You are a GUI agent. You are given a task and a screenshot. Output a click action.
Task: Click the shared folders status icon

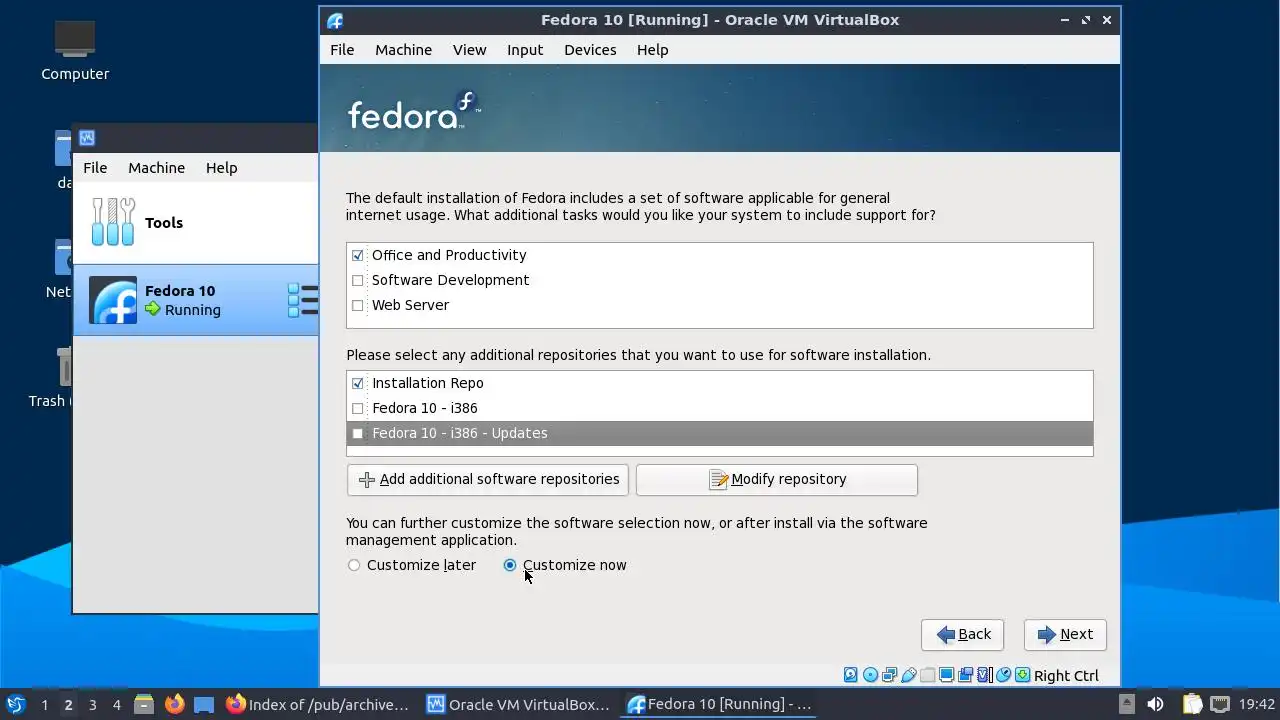coord(927,675)
